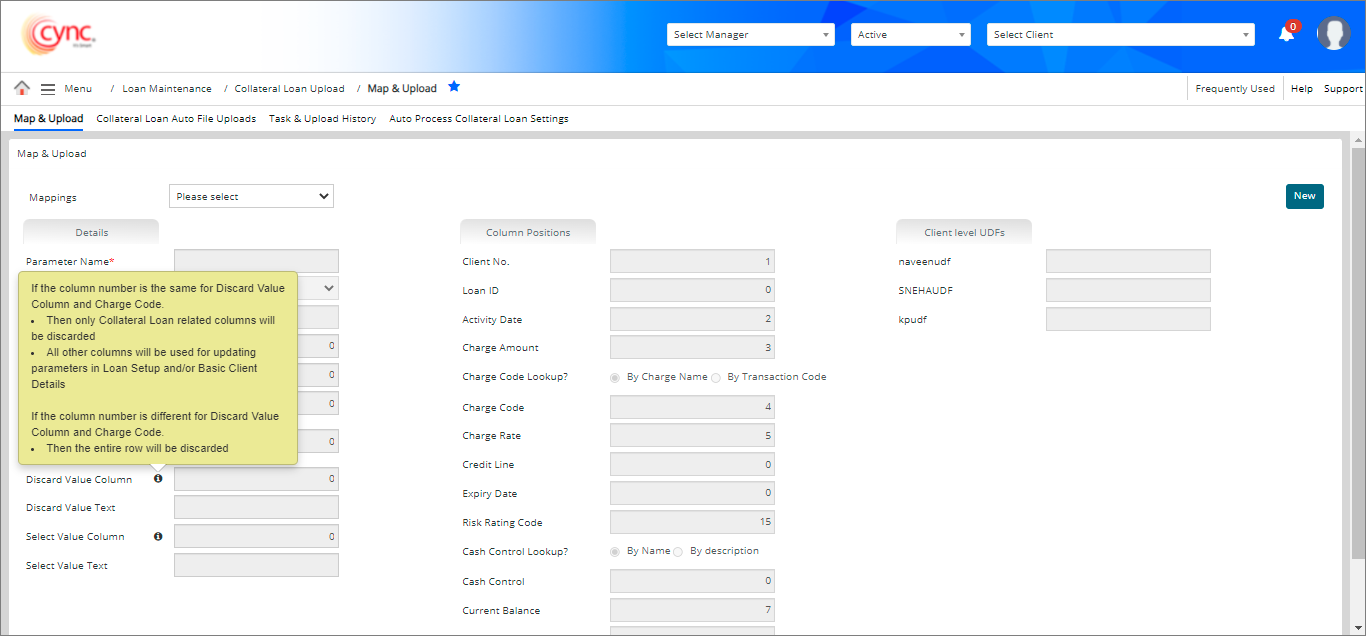Open Collateral Loan Auto File Uploads tab

(x=176, y=119)
